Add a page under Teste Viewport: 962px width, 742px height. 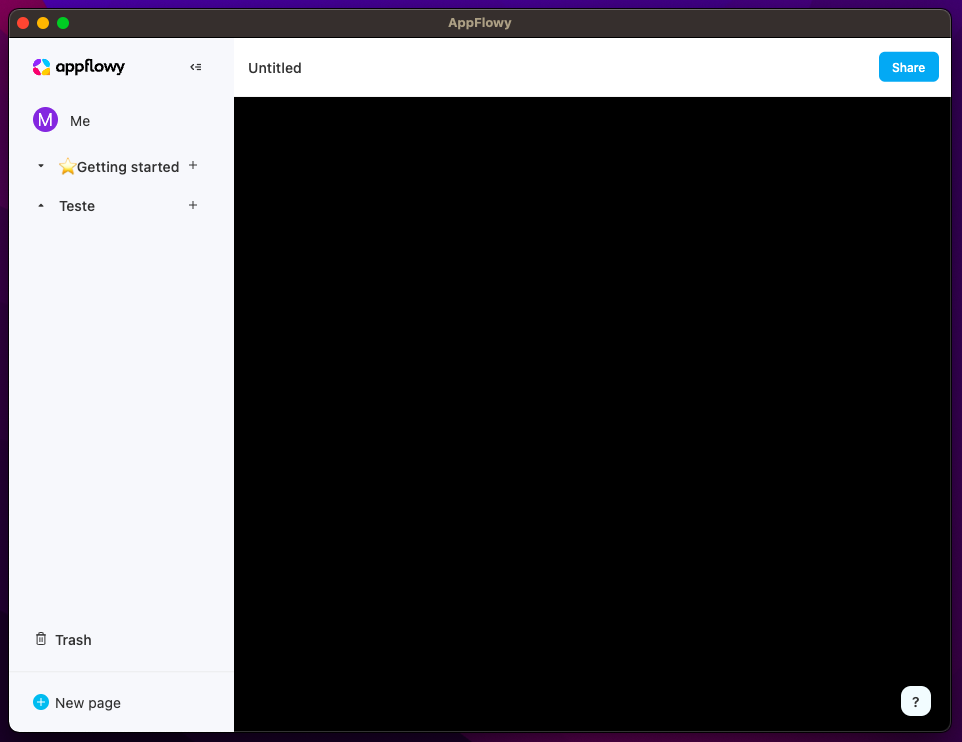tap(193, 205)
